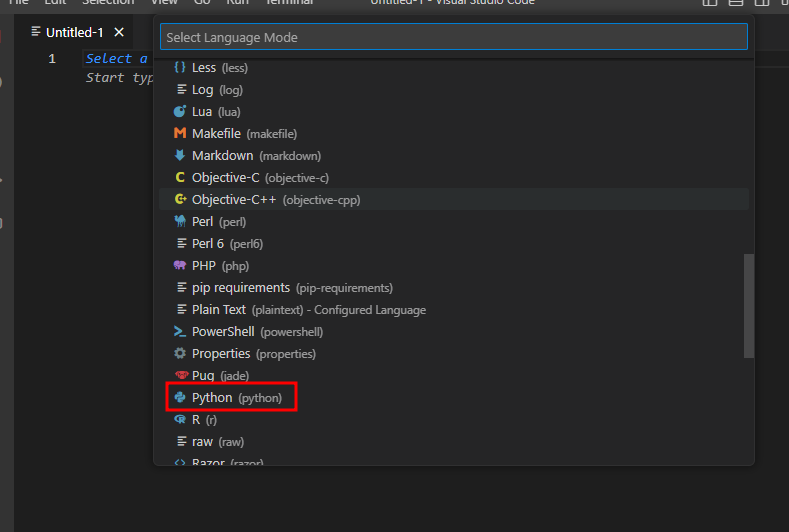Switch to the Untitled-1 tab
Screen dimensions: 789x532
(74, 32)
